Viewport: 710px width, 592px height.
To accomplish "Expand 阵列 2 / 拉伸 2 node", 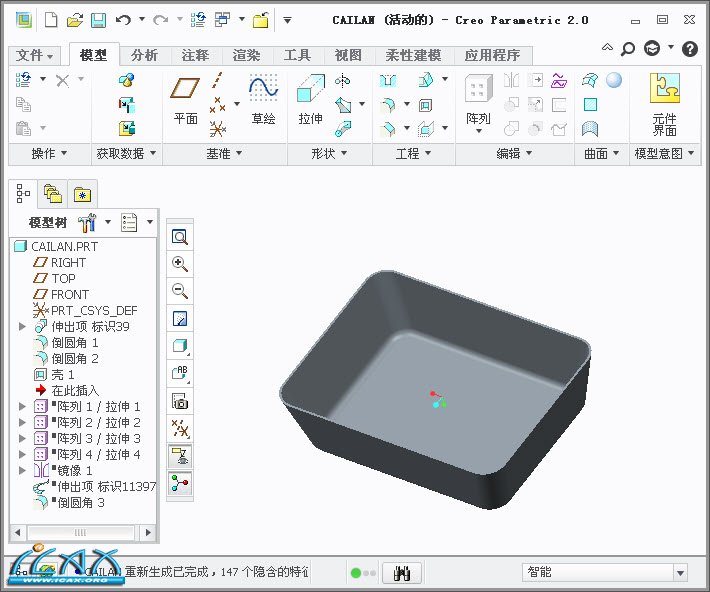I will 22,423.
